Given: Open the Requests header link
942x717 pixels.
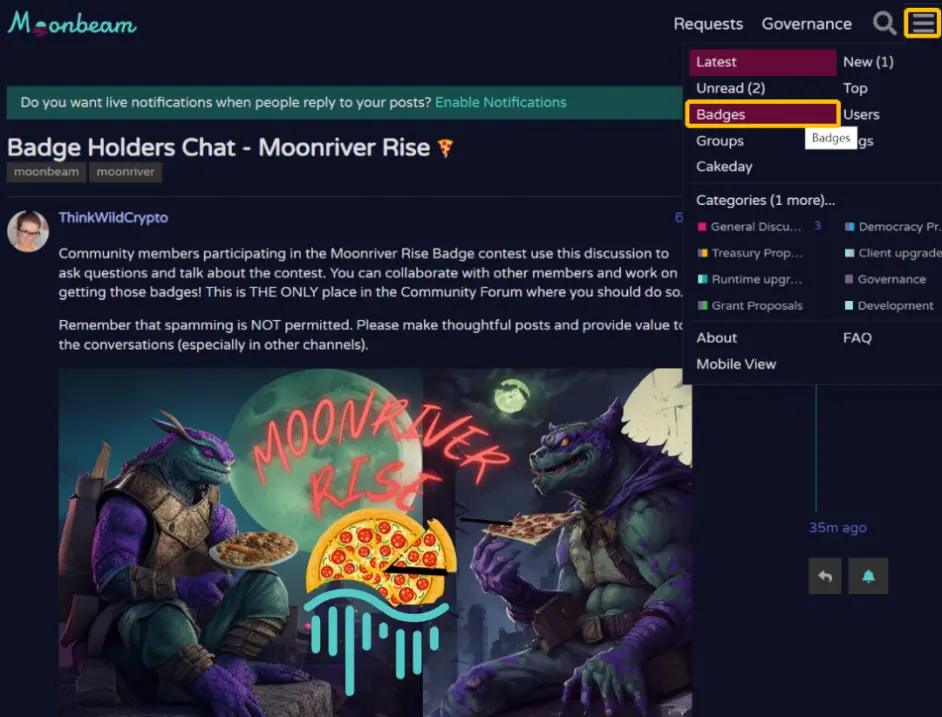Looking at the screenshot, I should (x=708, y=24).
